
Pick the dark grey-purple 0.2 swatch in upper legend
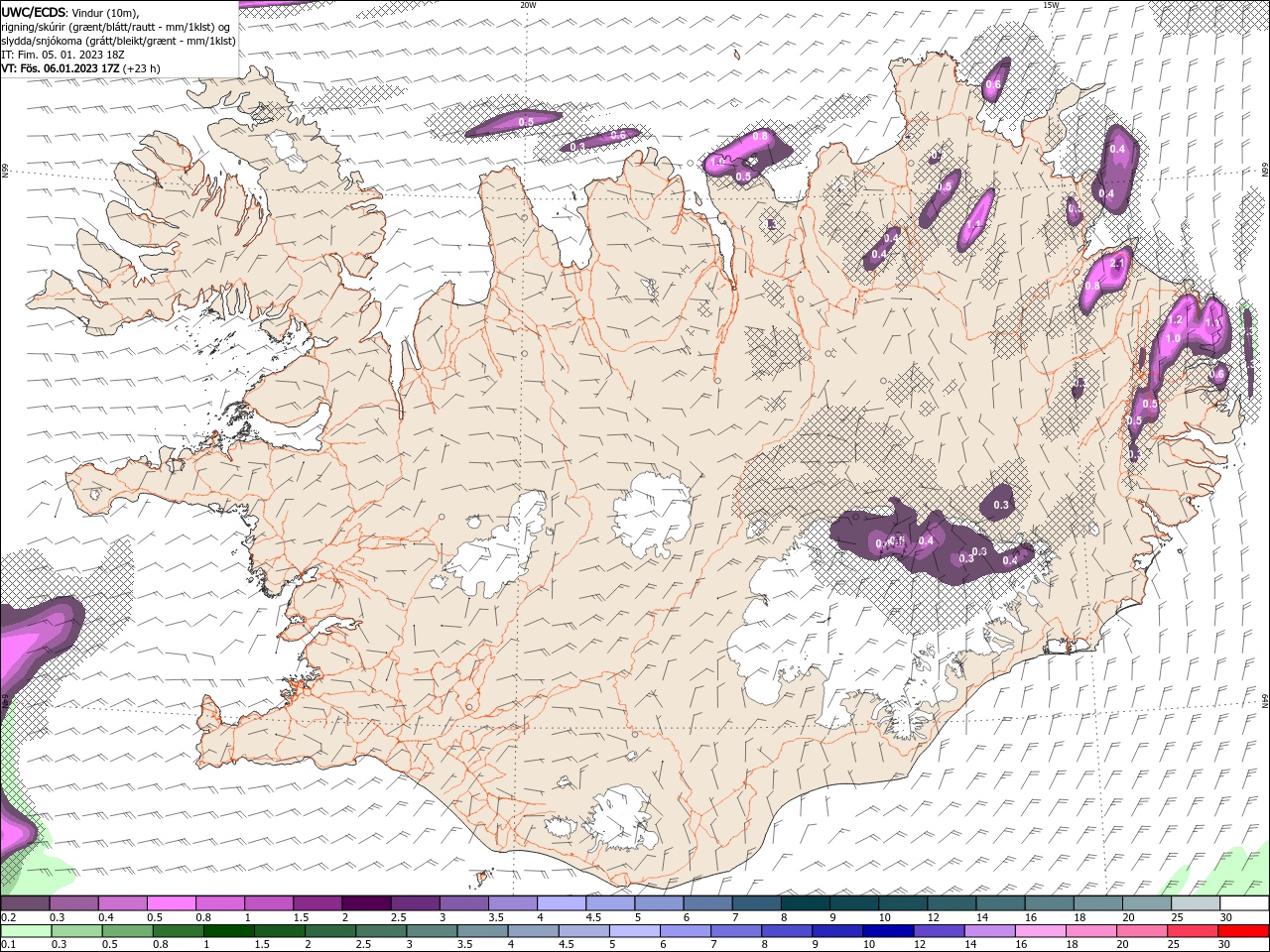point(25,903)
